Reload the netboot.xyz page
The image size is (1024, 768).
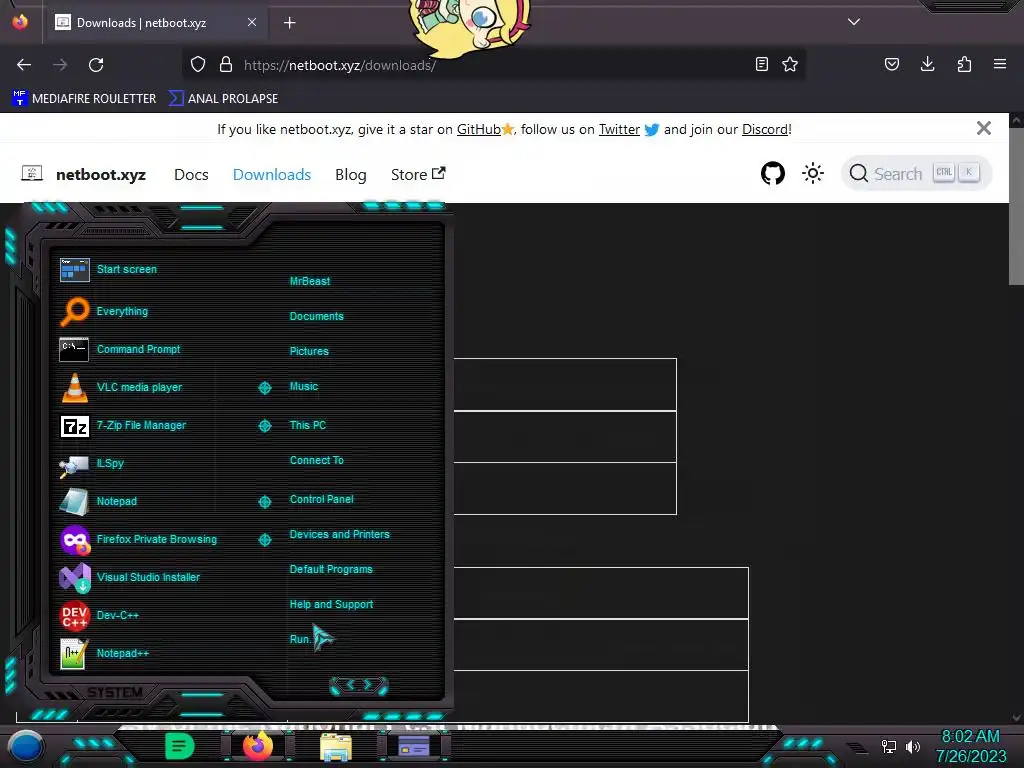point(96,65)
